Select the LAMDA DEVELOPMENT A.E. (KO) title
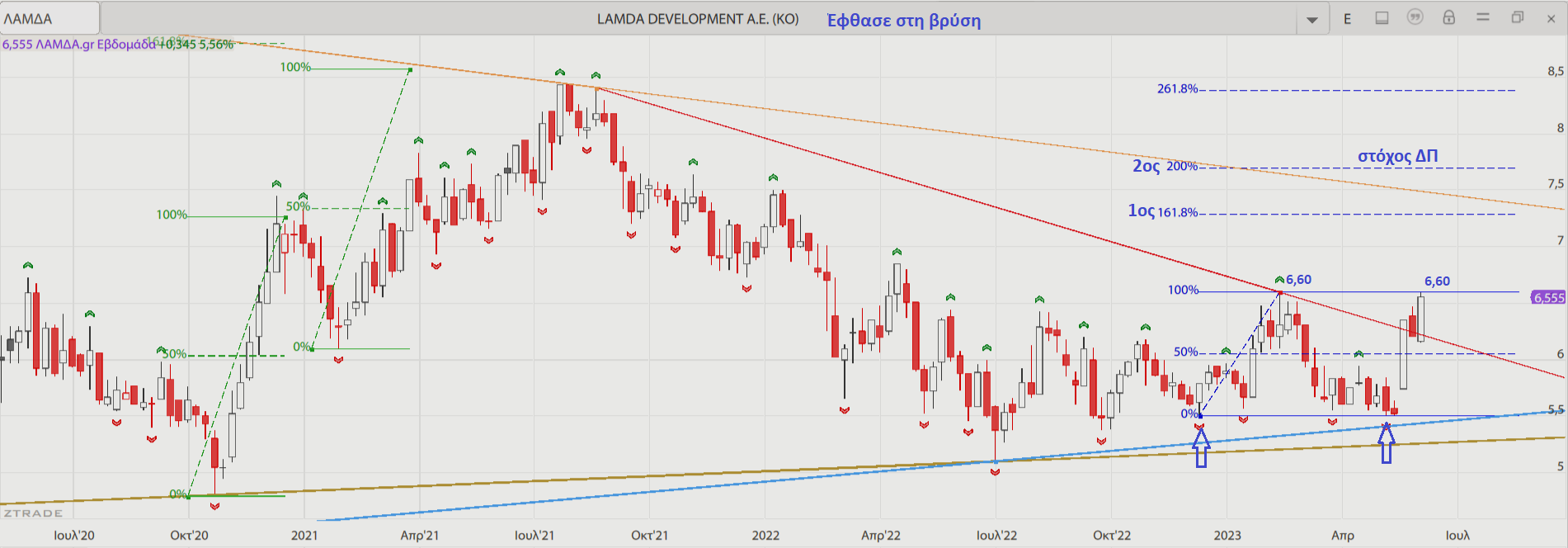The image size is (1568, 548). [x=698, y=19]
